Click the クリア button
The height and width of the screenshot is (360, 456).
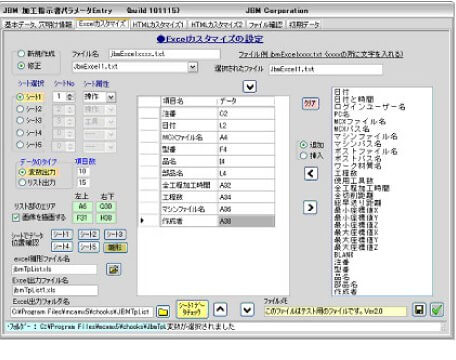click(x=310, y=104)
